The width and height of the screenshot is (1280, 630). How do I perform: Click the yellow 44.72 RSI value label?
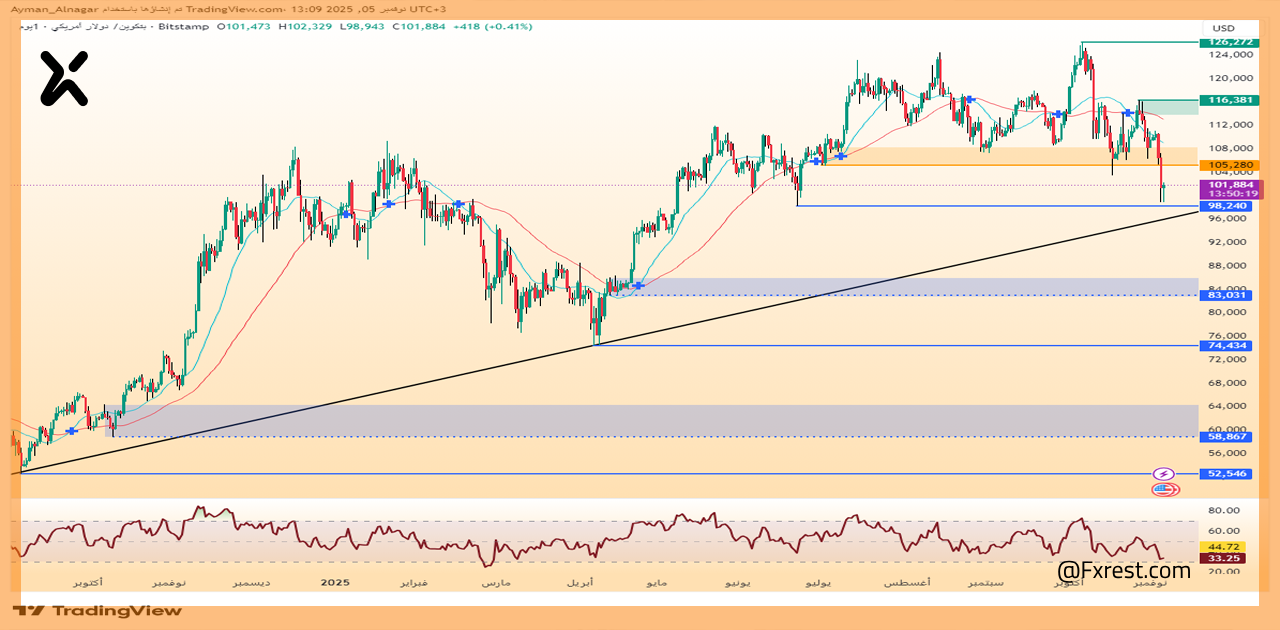[x=1224, y=547]
